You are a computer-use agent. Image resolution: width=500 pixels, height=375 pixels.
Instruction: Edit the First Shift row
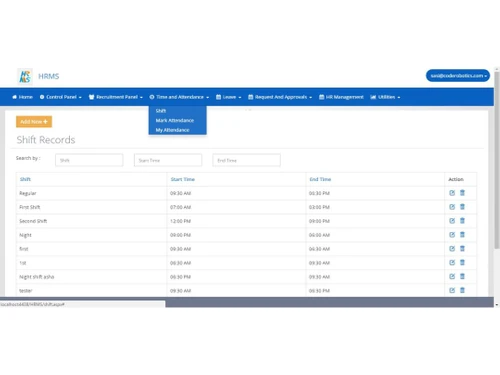(x=452, y=207)
